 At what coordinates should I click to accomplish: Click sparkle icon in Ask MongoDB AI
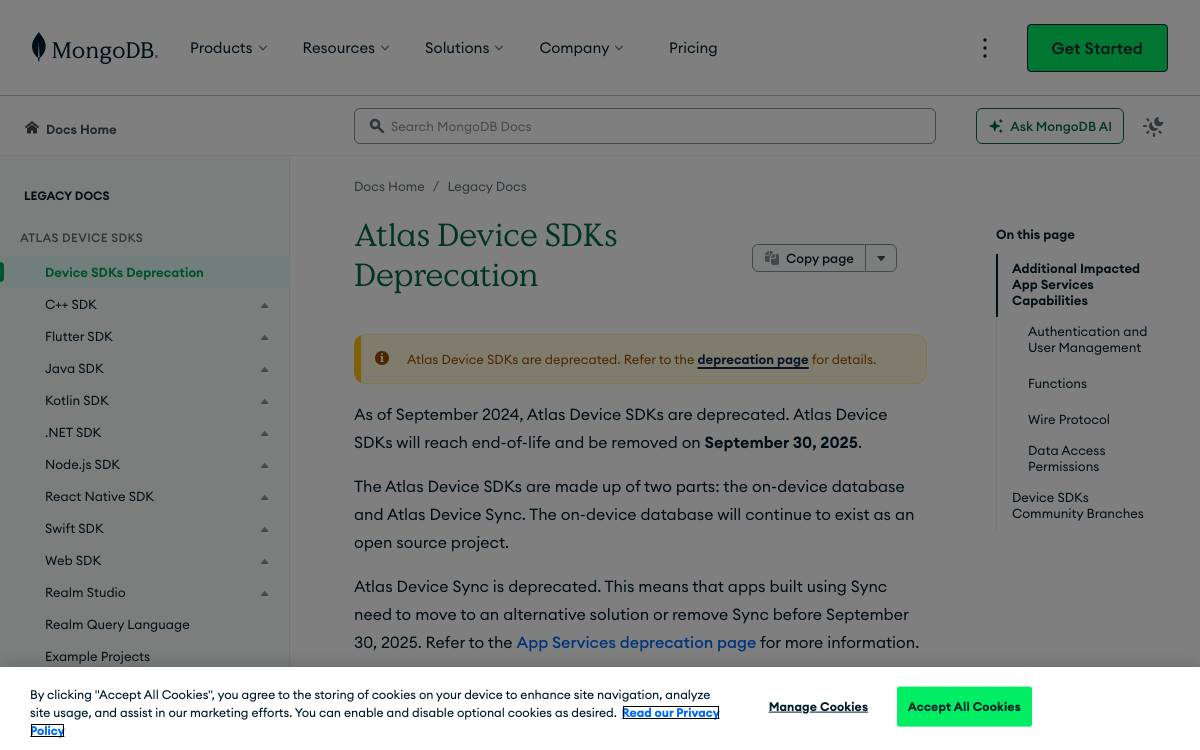click(995, 126)
